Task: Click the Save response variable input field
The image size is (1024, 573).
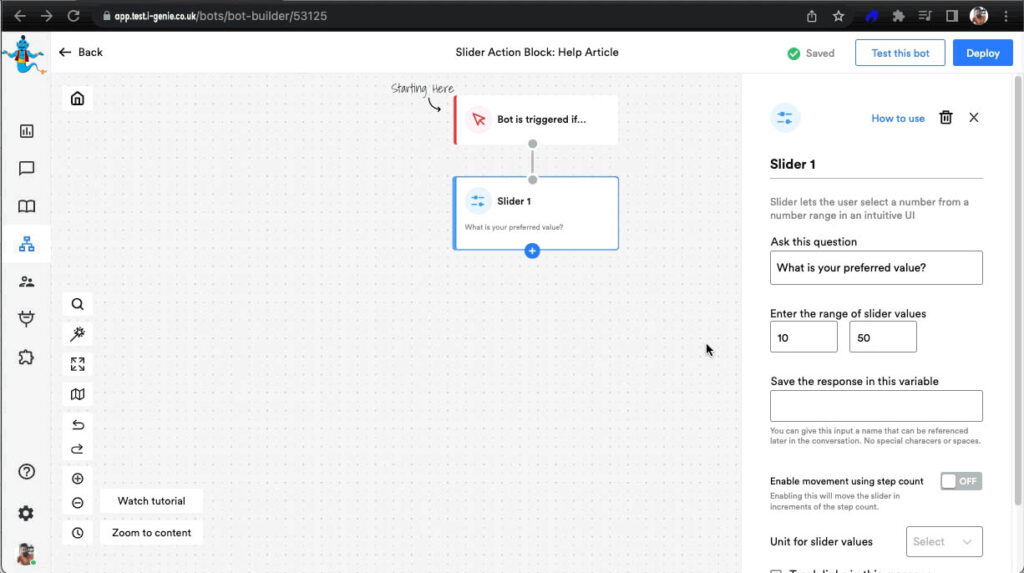Action: [875, 406]
